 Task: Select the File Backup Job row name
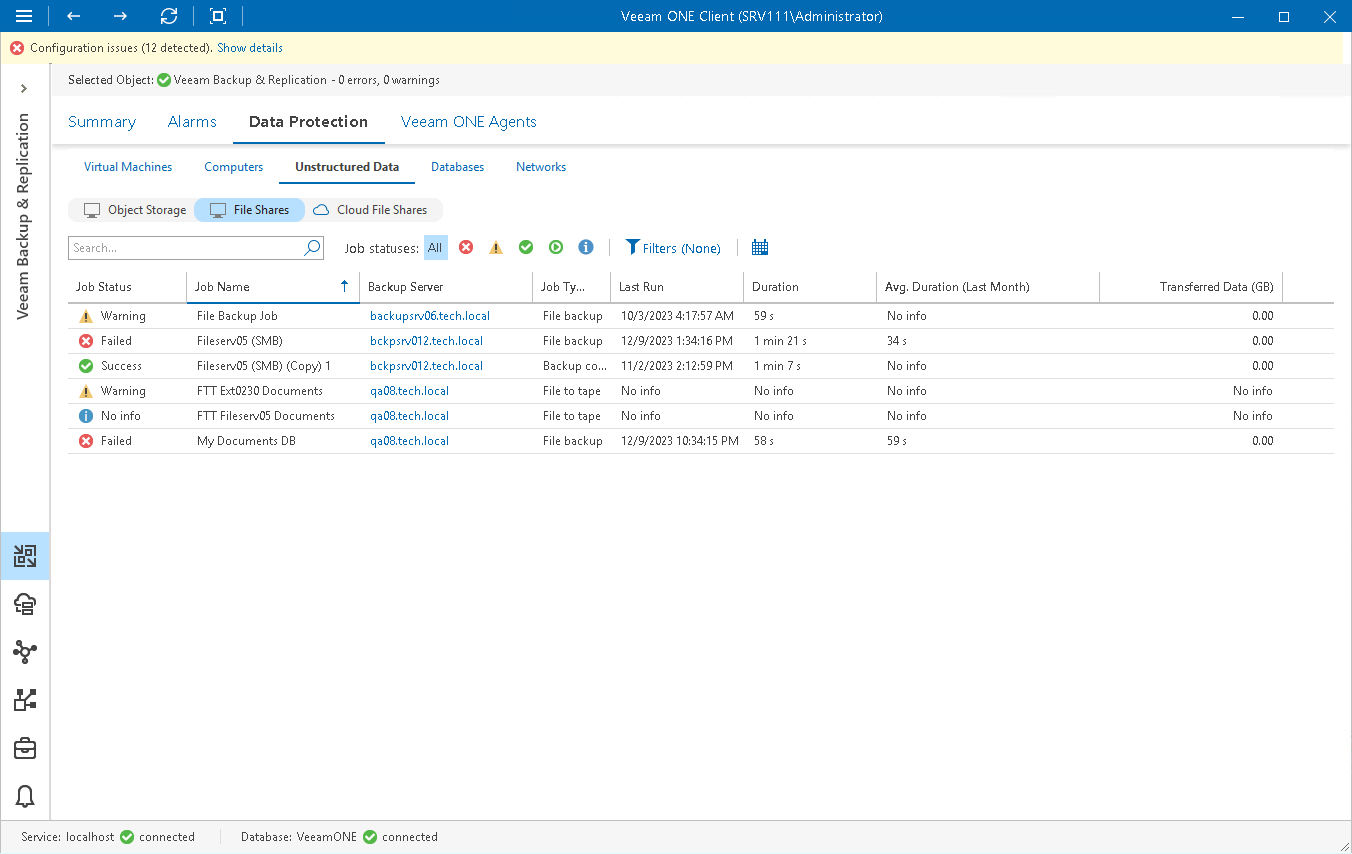point(237,316)
